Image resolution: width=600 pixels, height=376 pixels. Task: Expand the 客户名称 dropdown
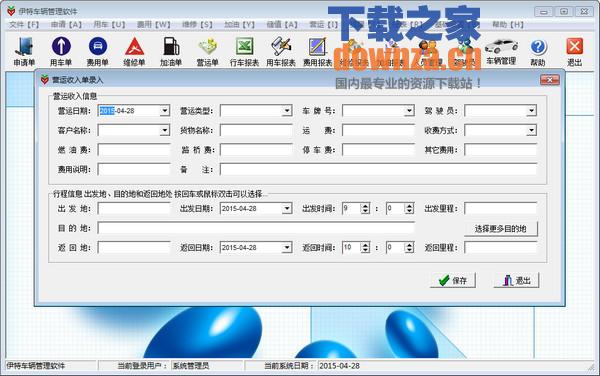point(165,130)
